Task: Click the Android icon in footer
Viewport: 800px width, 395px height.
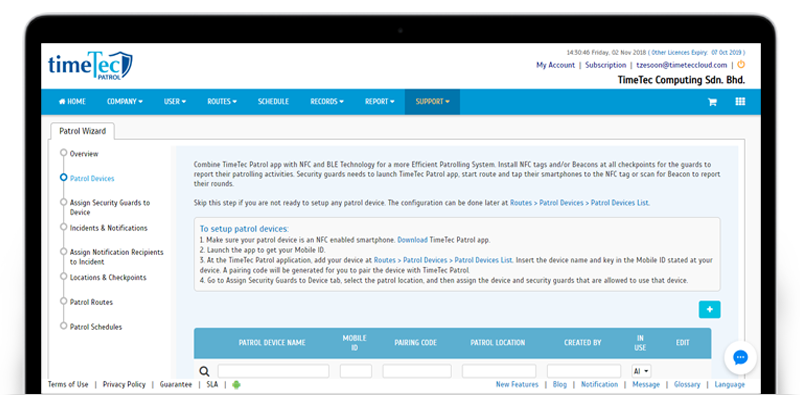Action: click(236, 384)
